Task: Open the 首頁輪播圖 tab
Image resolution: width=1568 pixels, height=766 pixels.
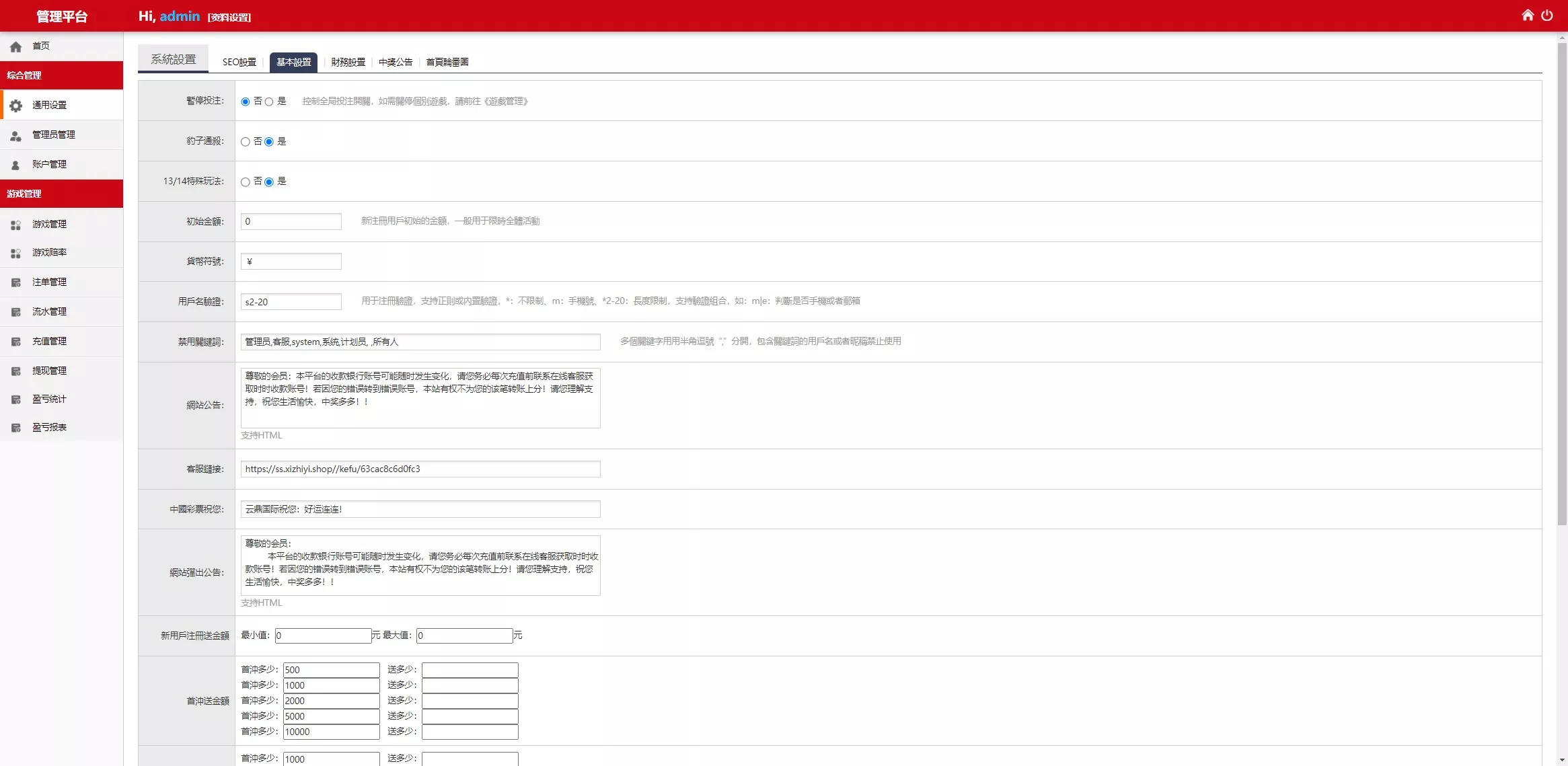Action: pos(447,62)
